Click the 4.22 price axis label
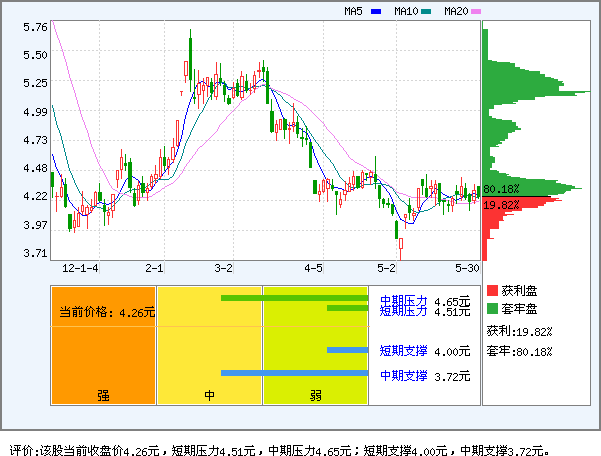 (35, 196)
